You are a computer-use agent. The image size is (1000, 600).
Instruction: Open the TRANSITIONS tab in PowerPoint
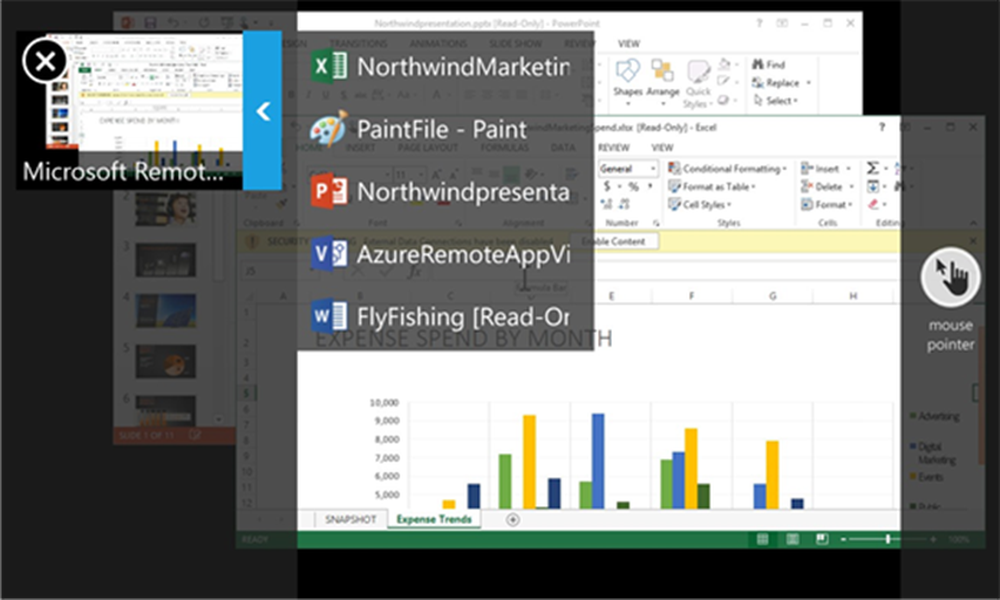[358, 43]
